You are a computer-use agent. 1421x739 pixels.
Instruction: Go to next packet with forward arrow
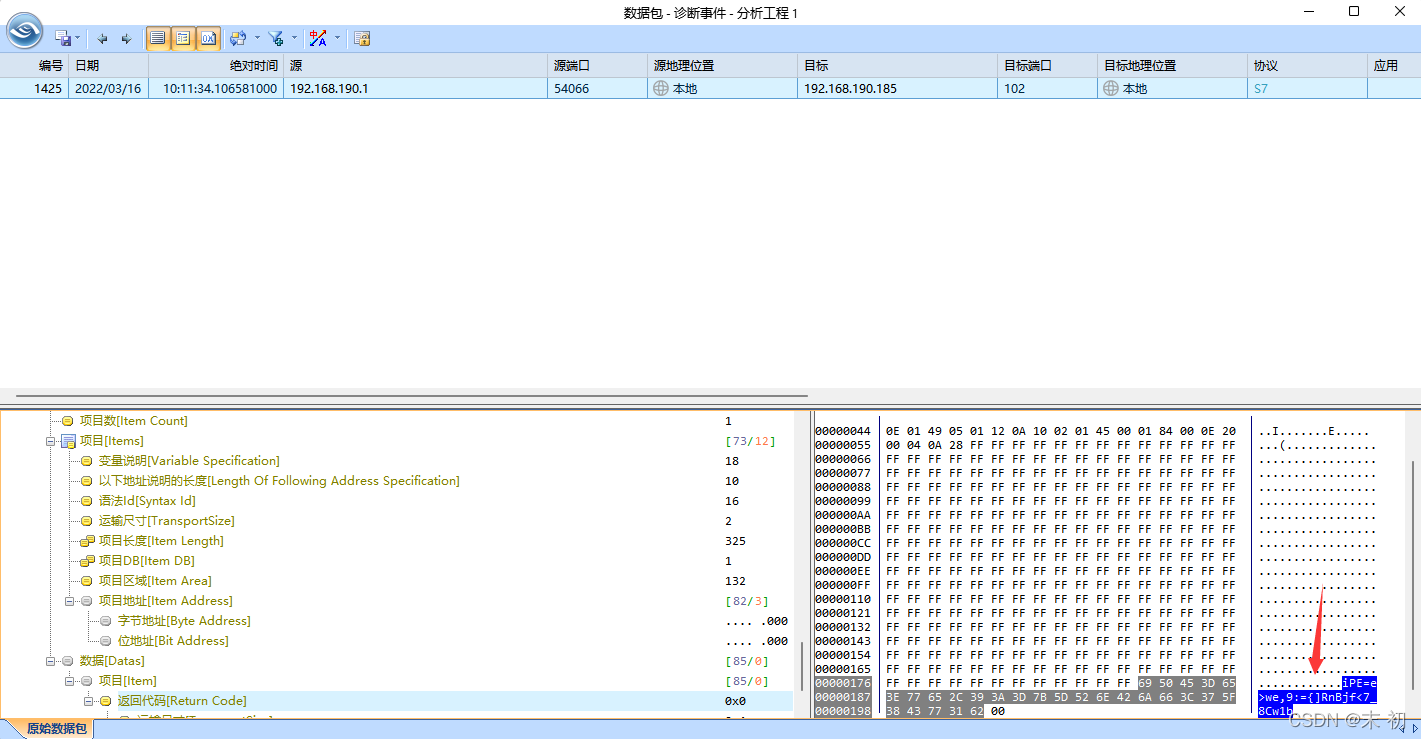[x=126, y=38]
